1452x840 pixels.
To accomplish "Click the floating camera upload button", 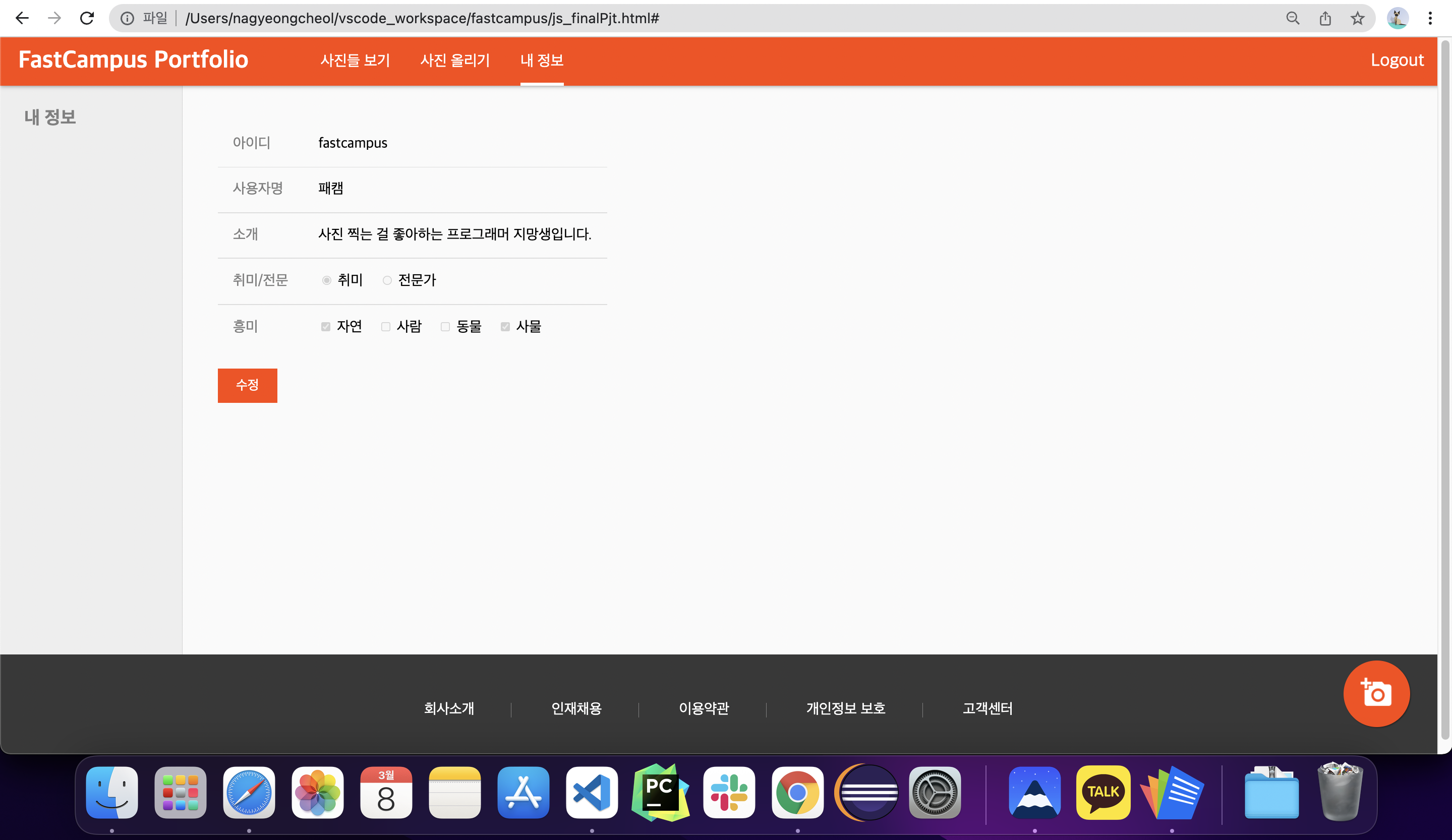I will pyautogui.click(x=1376, y=693).
